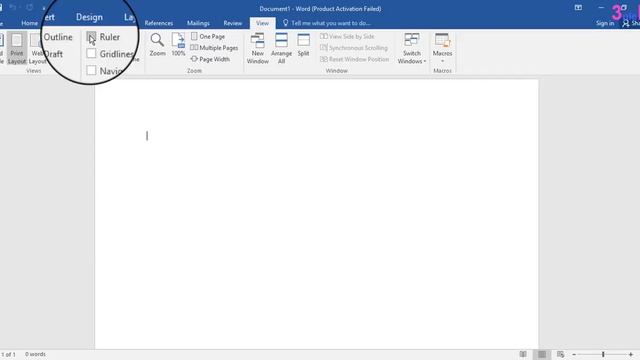Click Read Mode in status bar
640x360 pixels.
tap(523, 354)
